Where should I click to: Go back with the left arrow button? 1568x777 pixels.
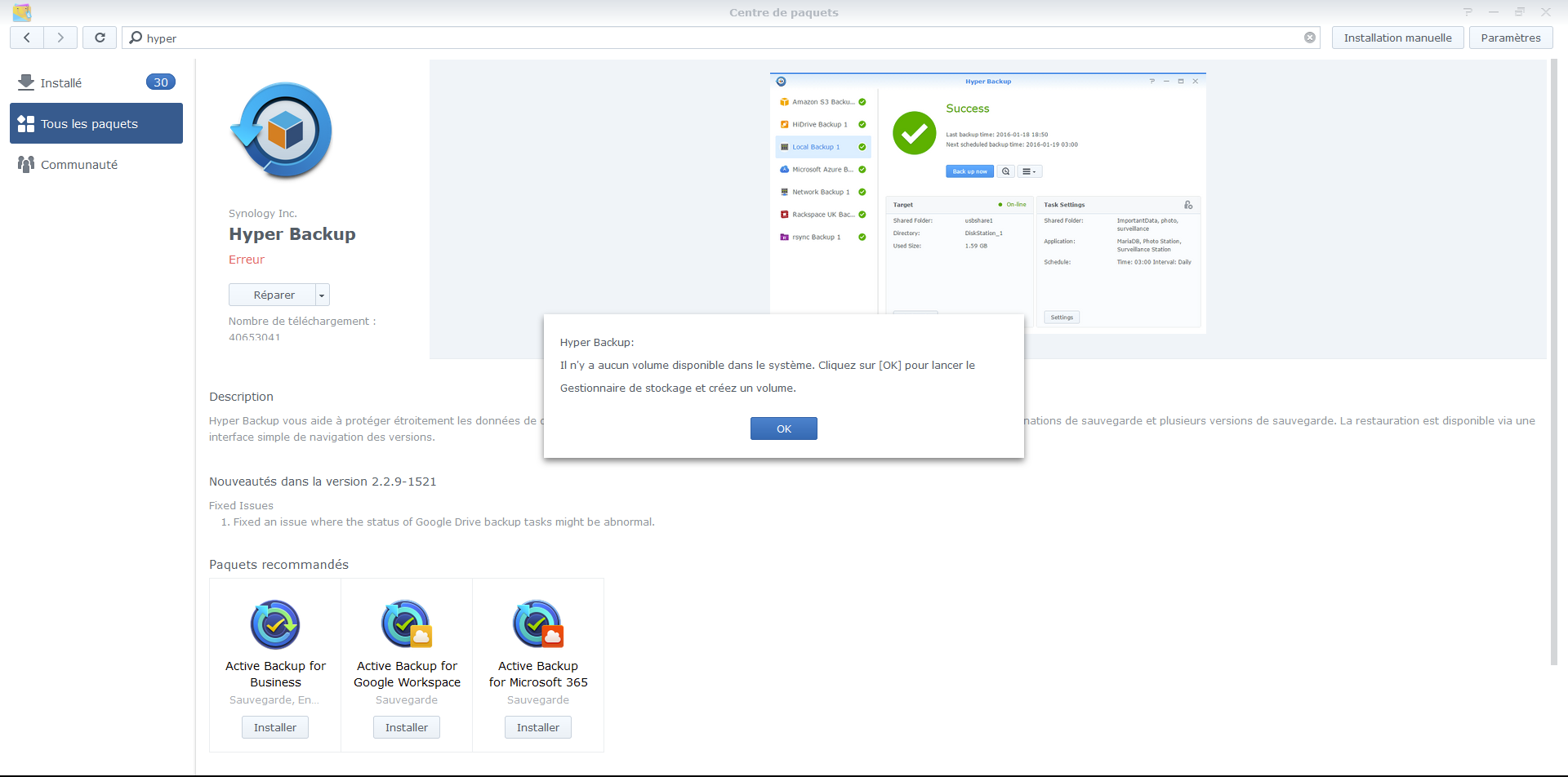(27, 38)
